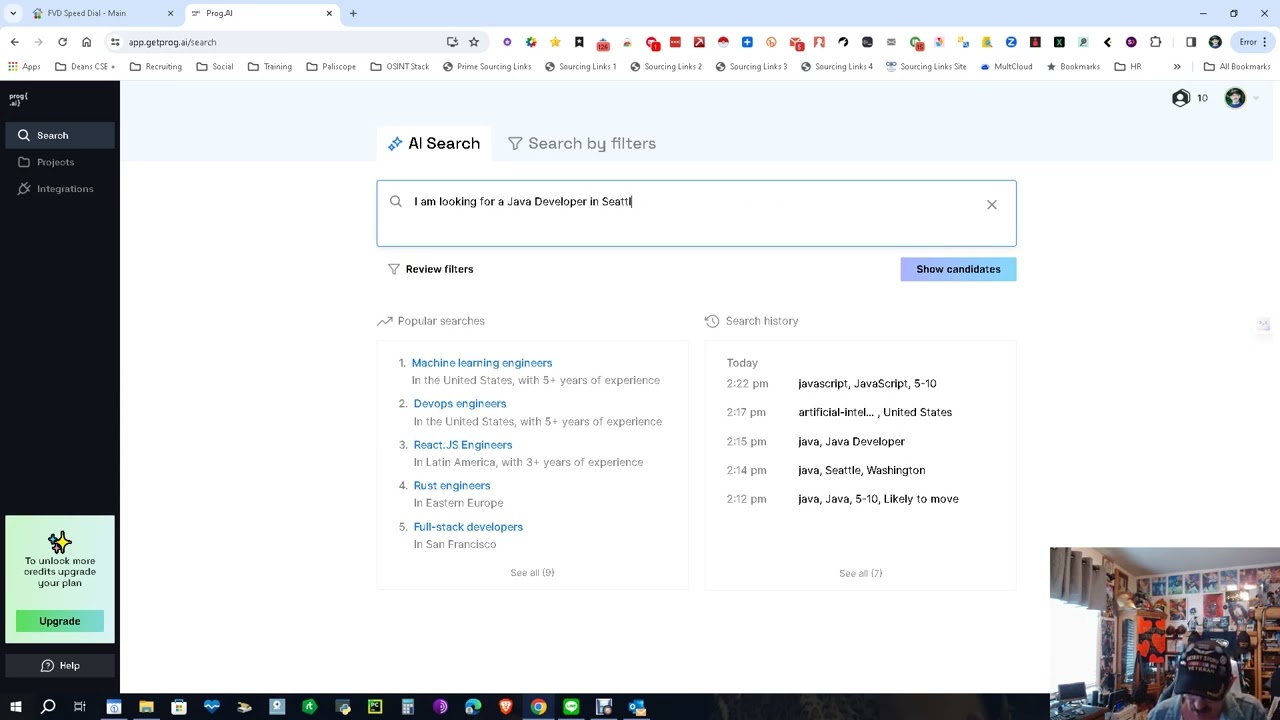Select history entry artificial-intel..., United States

(875, 412)
